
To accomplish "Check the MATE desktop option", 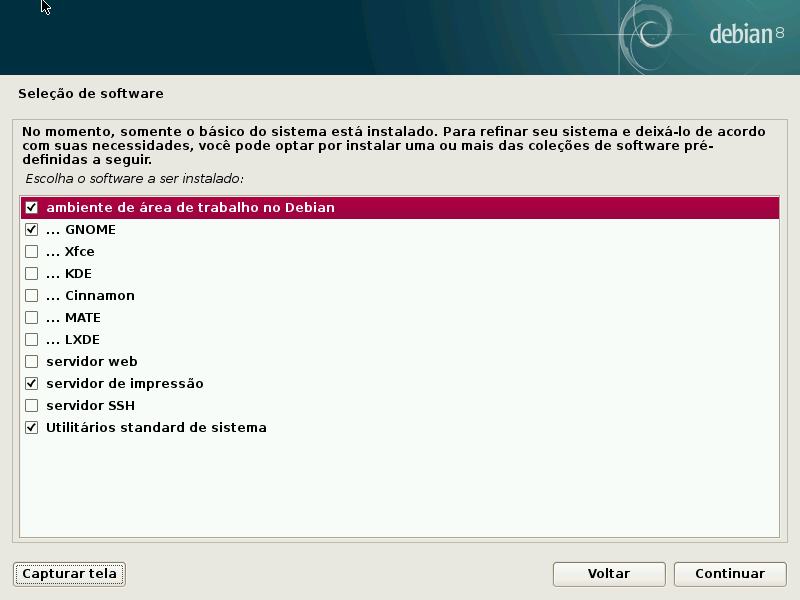I will click(x=32, y=318).
